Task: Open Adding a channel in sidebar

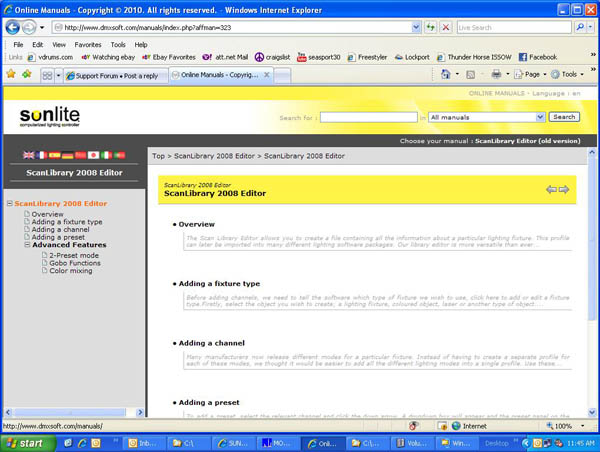Action: click(60, 230)
